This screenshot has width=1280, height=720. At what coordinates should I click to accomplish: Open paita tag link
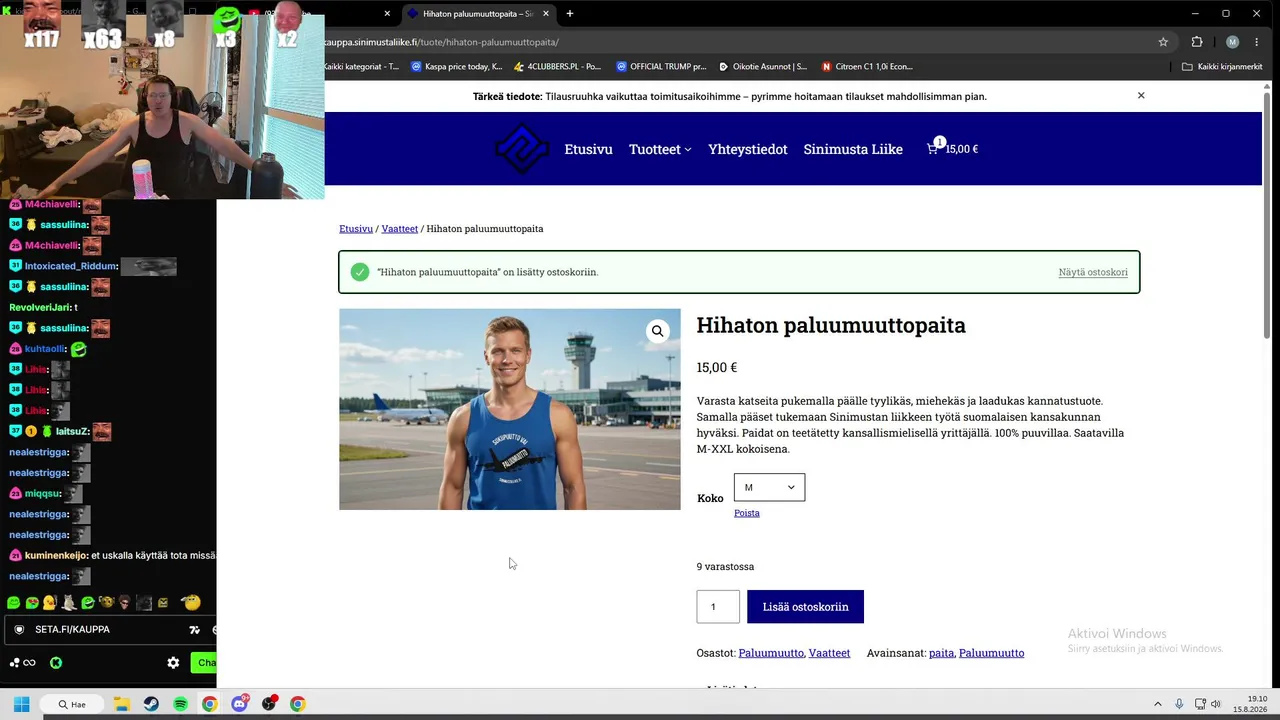[x=941, y=653]
